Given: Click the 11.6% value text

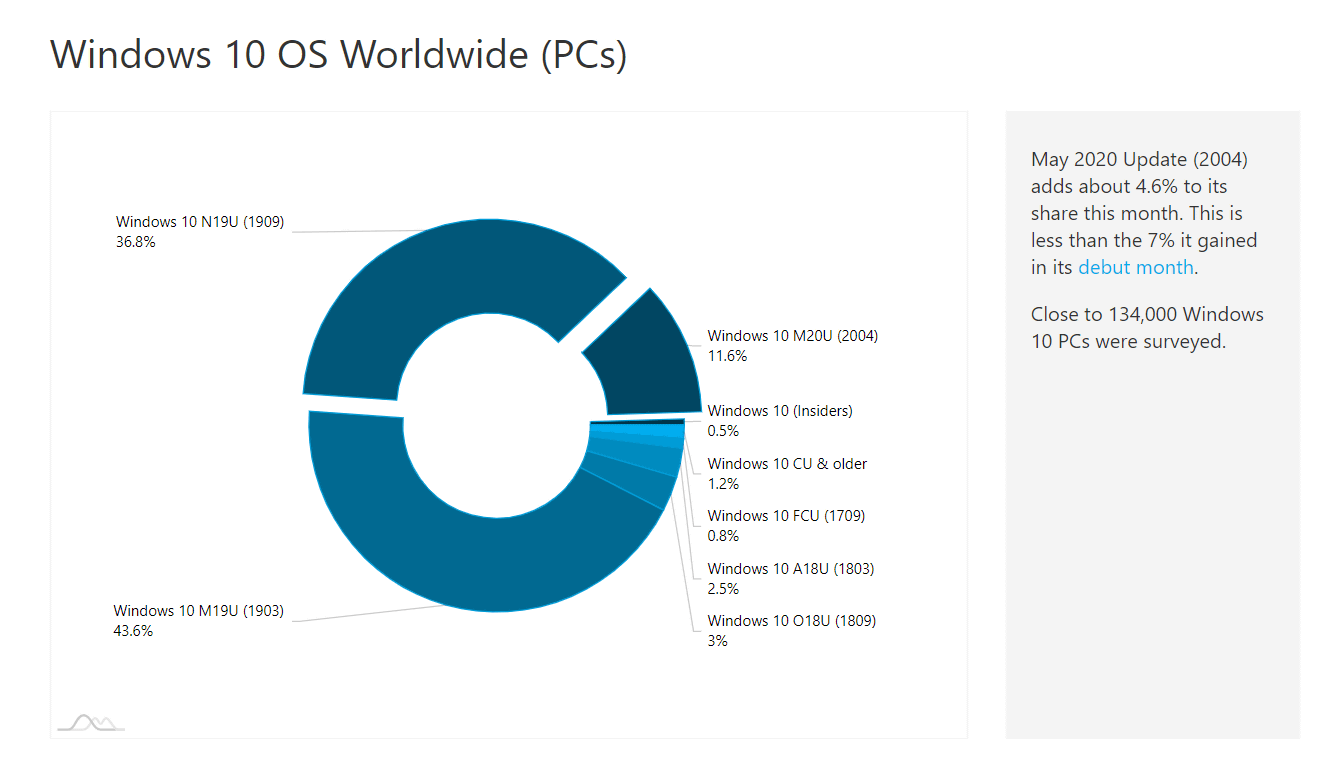Looking at the screenshot, I should coord(727,356).
